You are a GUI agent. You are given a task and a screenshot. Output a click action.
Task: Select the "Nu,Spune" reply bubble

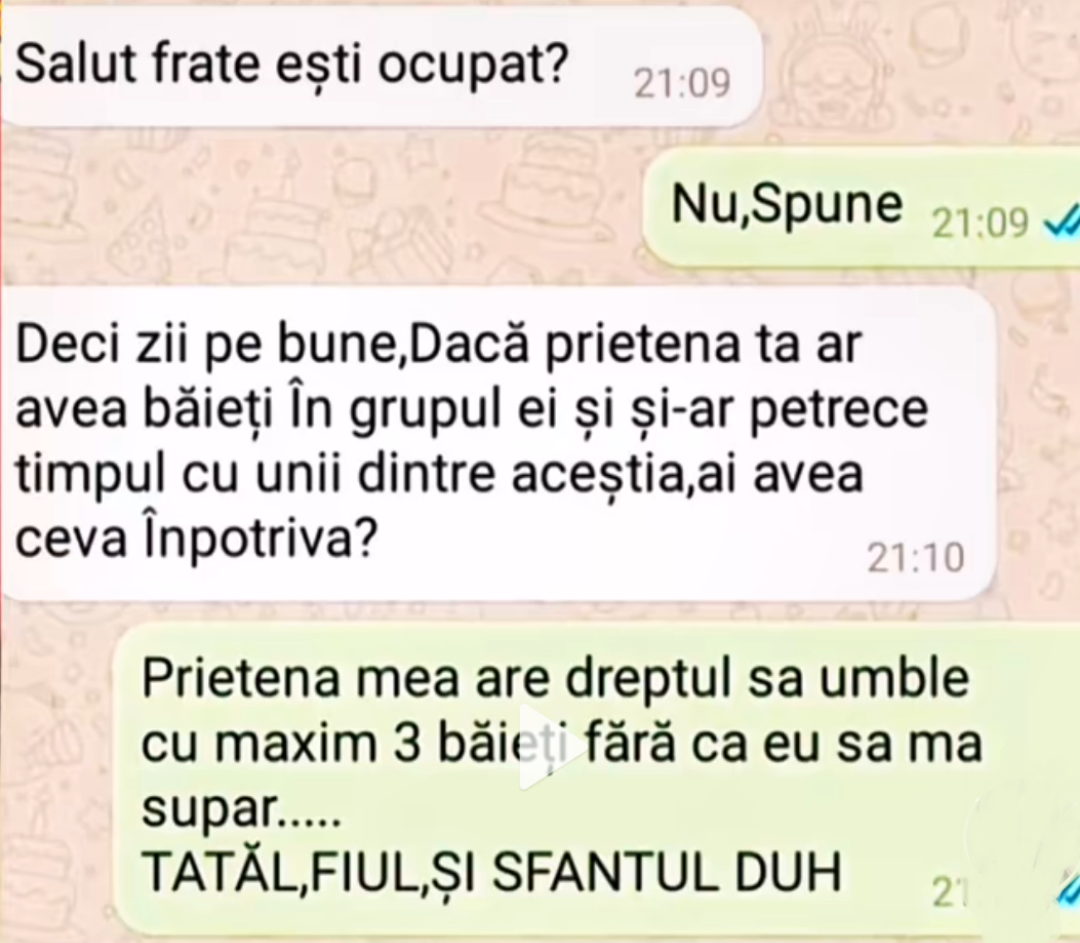862,207
